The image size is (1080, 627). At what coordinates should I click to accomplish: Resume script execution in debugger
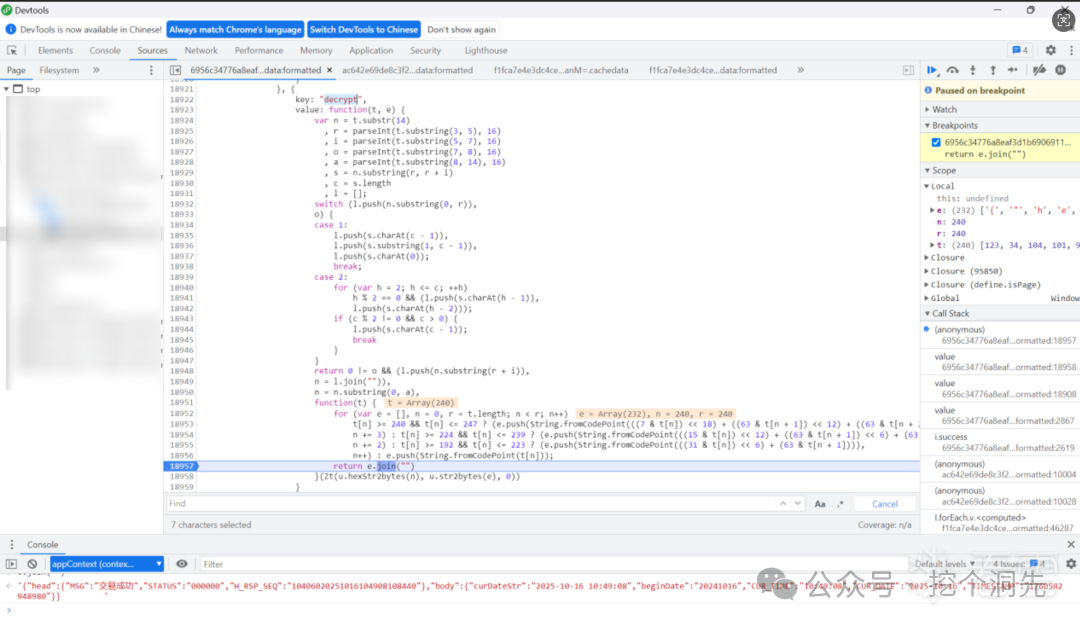pos(932,70)
